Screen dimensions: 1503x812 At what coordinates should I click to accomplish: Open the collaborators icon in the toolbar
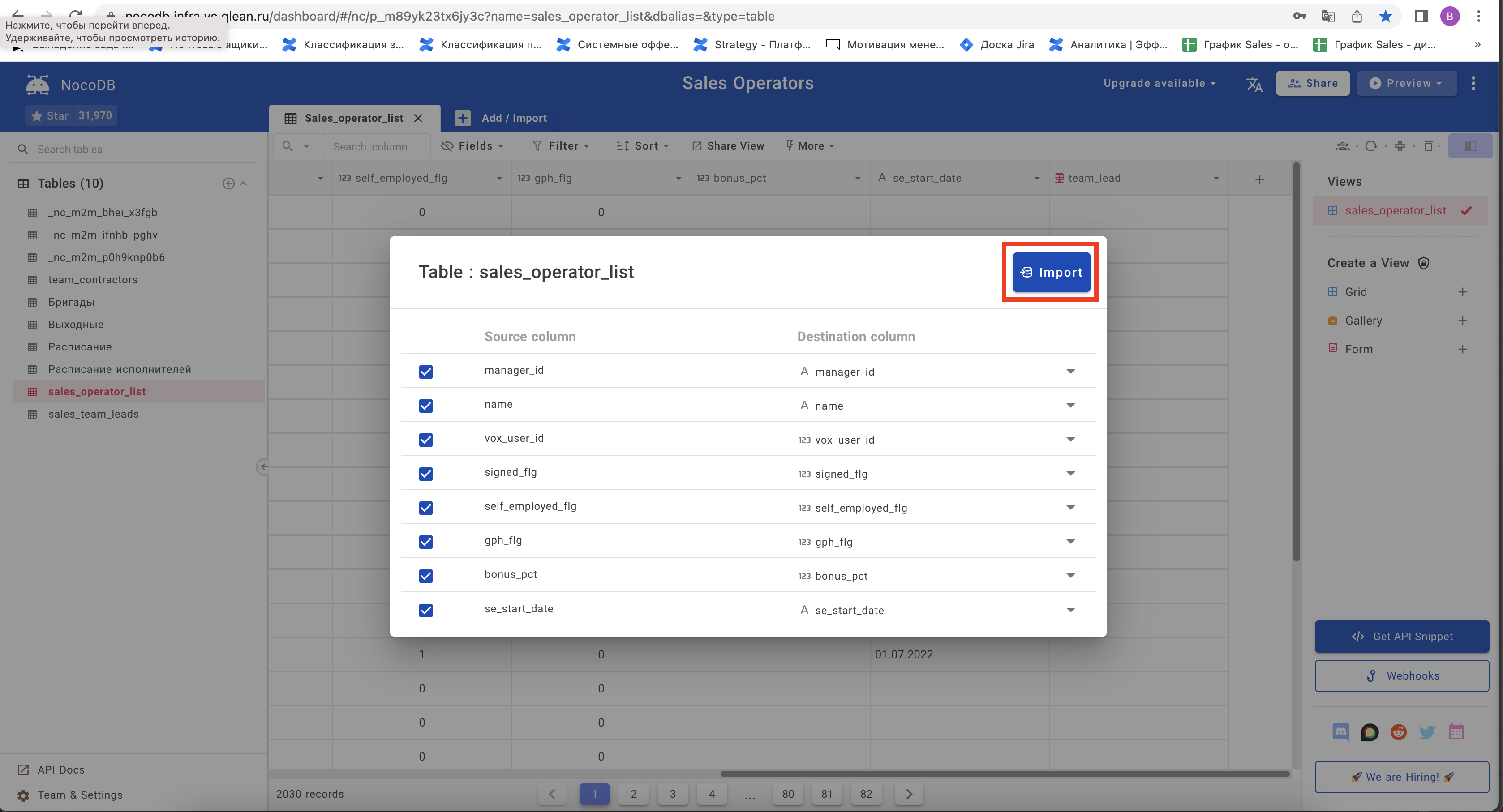pos(1343,146)
